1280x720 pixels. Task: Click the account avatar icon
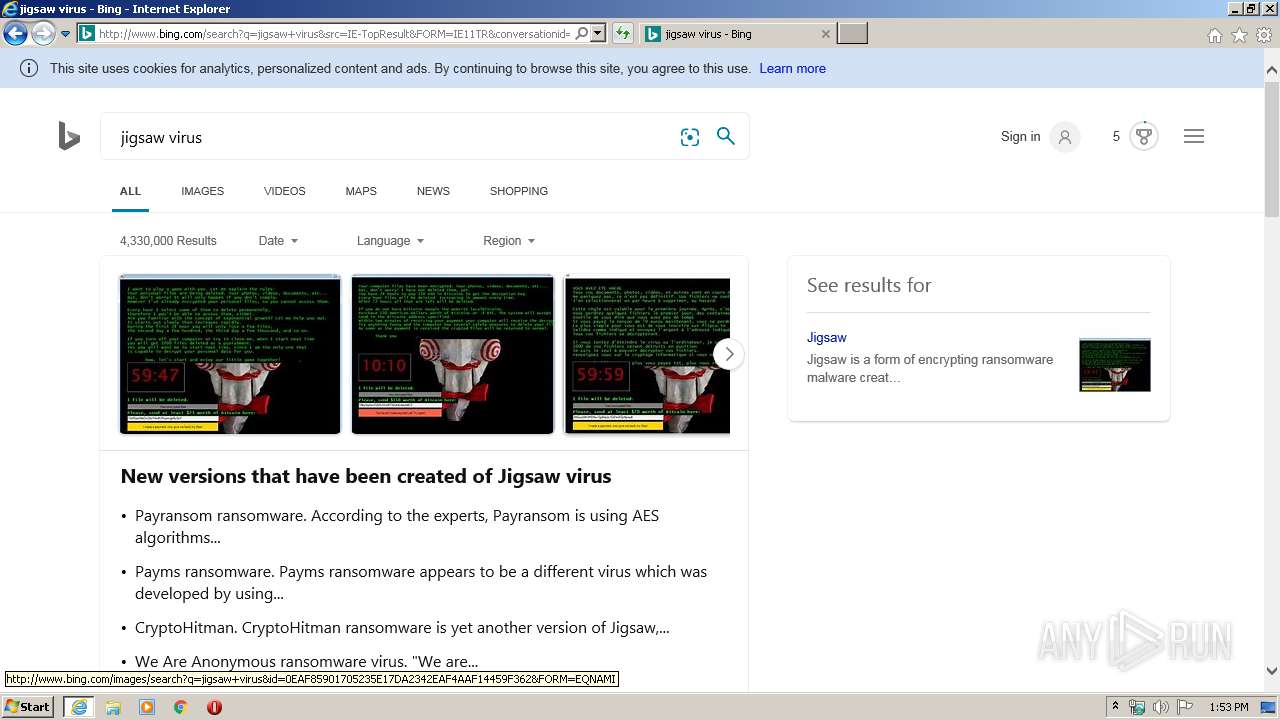(1065, 137)
